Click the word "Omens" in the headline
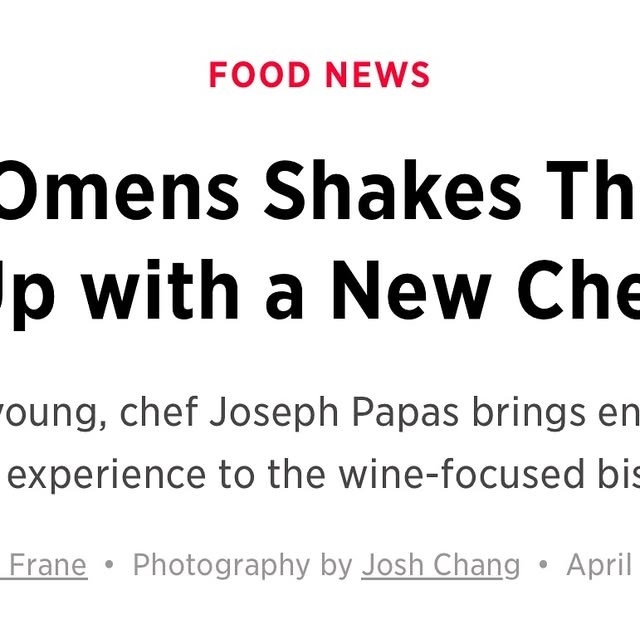Screen dimensions: 640x639 pyautogui.click(x=118, y=192)
